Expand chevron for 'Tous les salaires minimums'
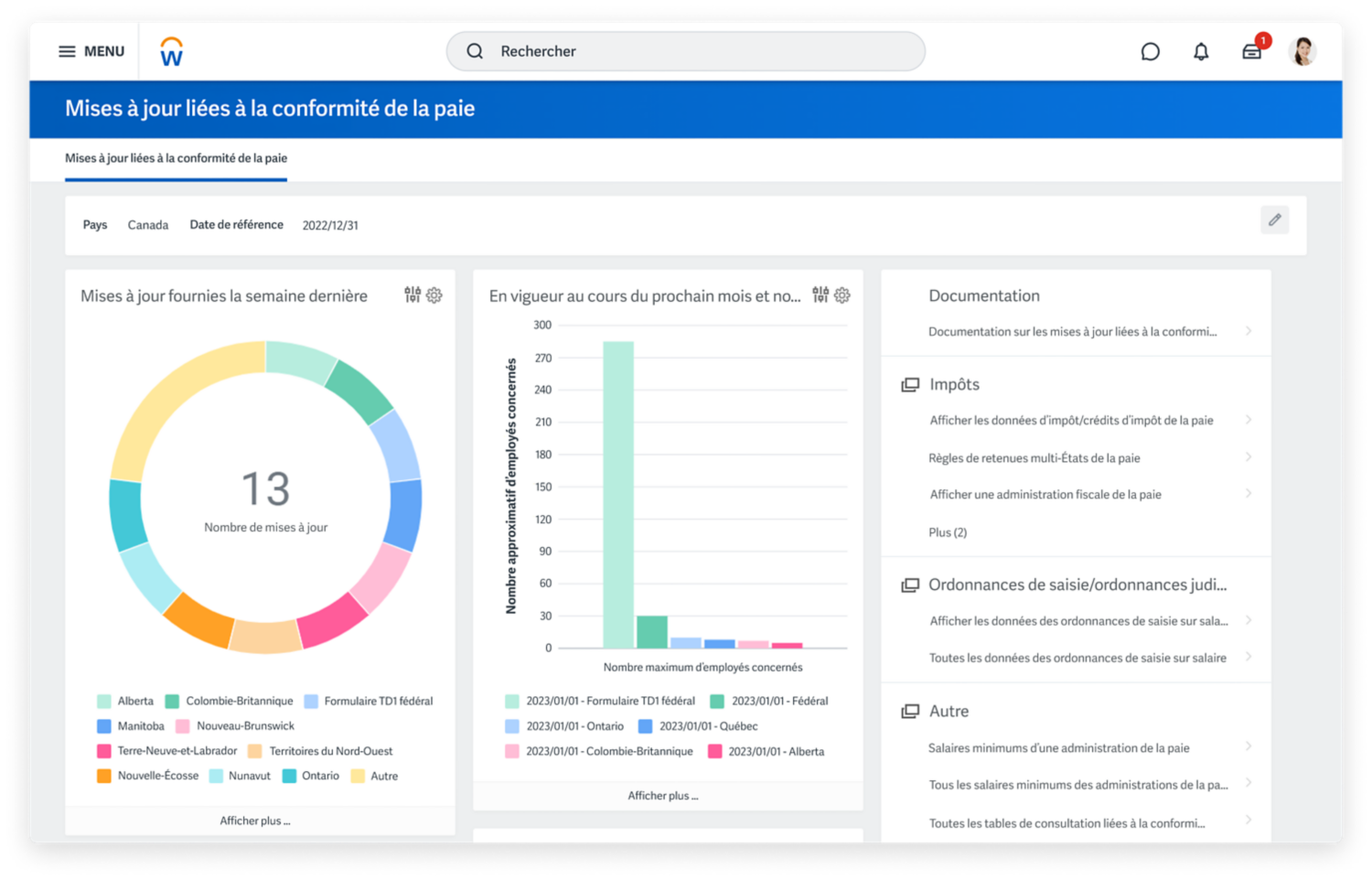 pos(1249,784)
